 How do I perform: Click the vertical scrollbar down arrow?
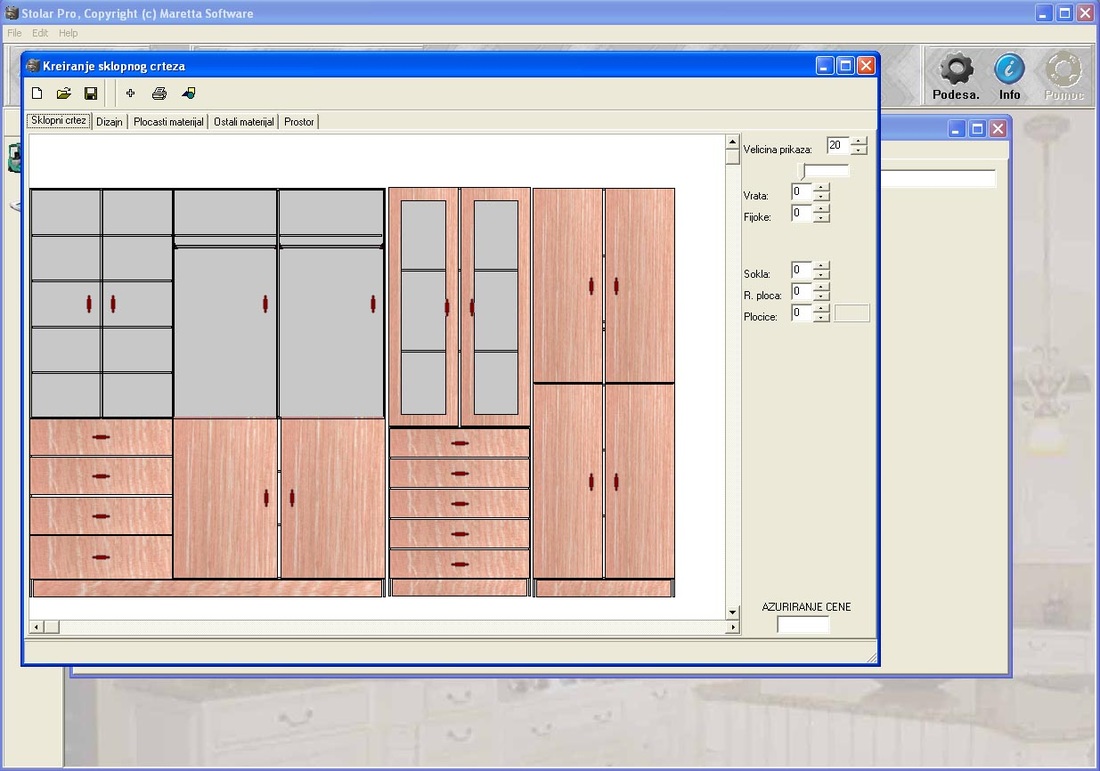(x=733, y=611)
